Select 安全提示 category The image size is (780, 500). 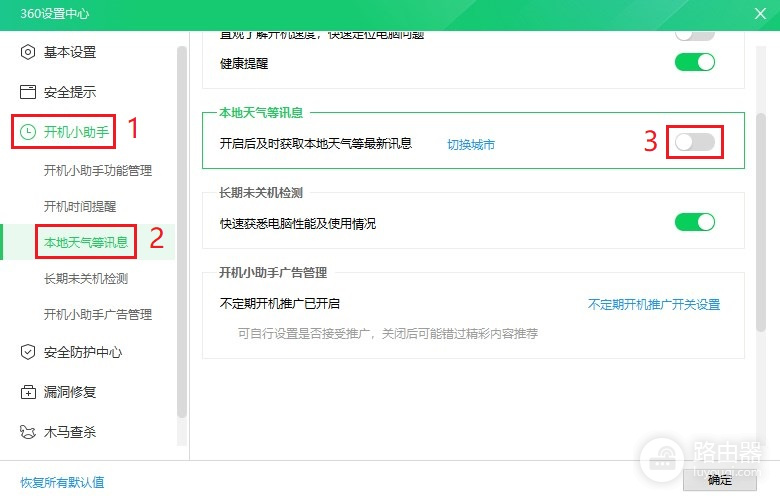click(70, 92)
